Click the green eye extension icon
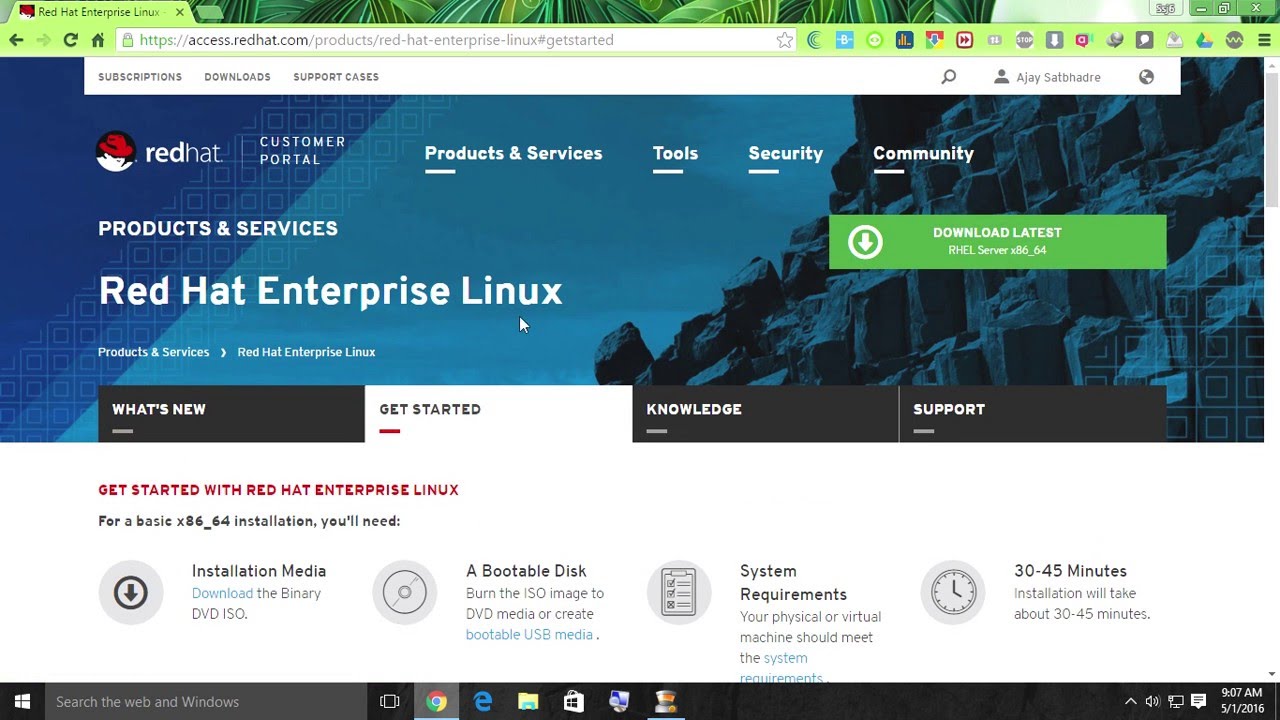Screen dimensions: 1280x720 (875, 40)
